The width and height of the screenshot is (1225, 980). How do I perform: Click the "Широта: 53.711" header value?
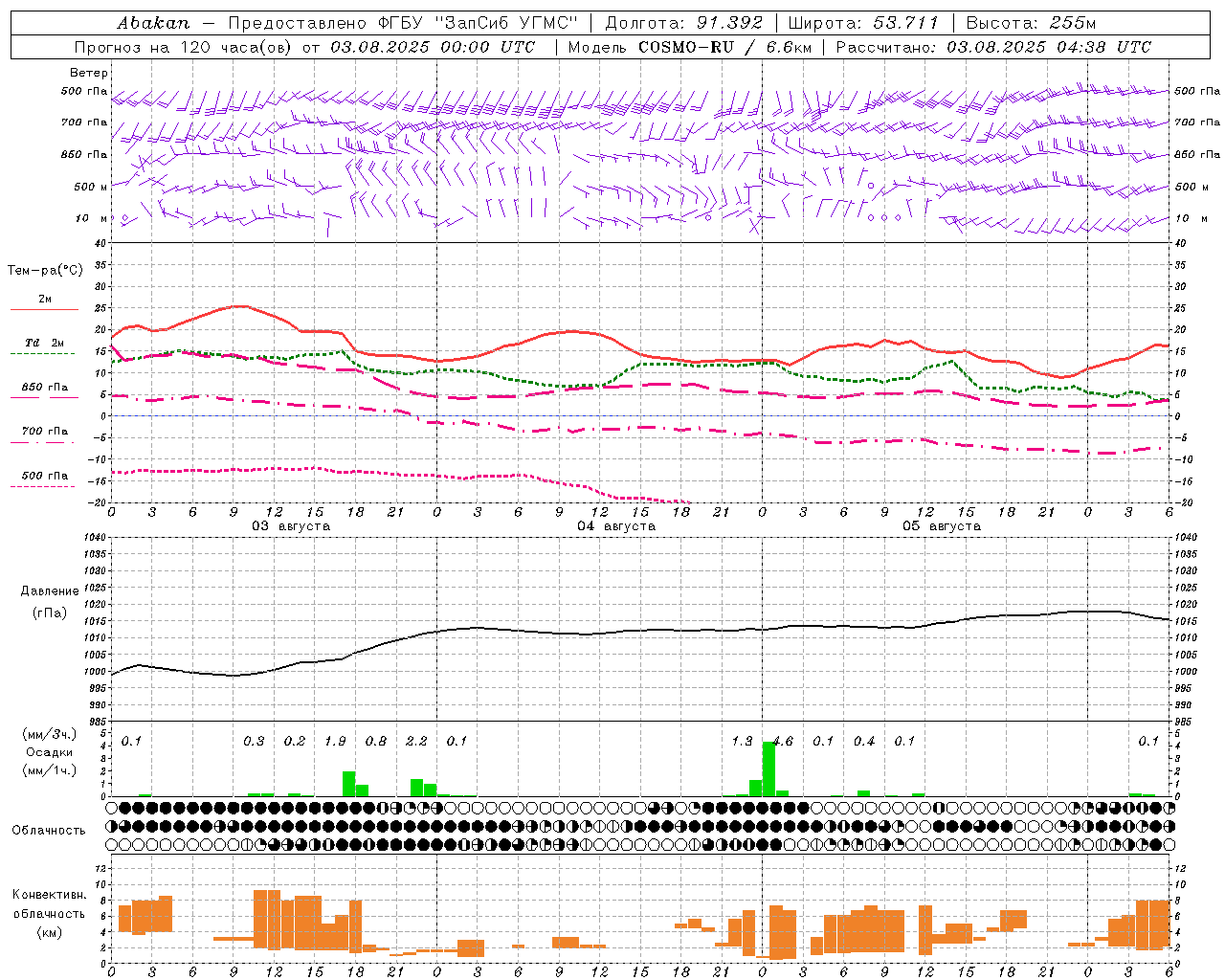click(x=864, y=23)
